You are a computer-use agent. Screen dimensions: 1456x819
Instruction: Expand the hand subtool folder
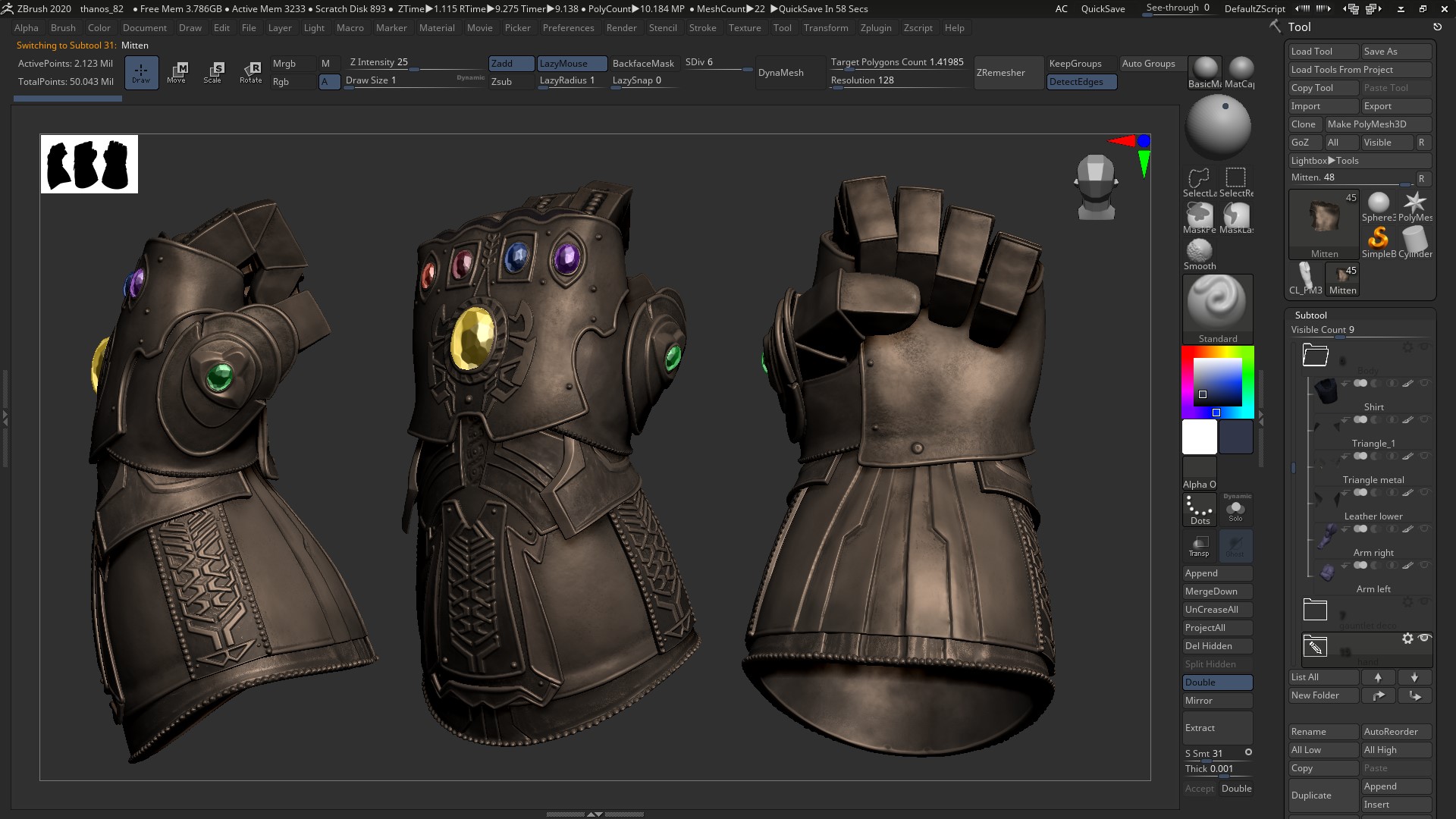[1315, 646]
